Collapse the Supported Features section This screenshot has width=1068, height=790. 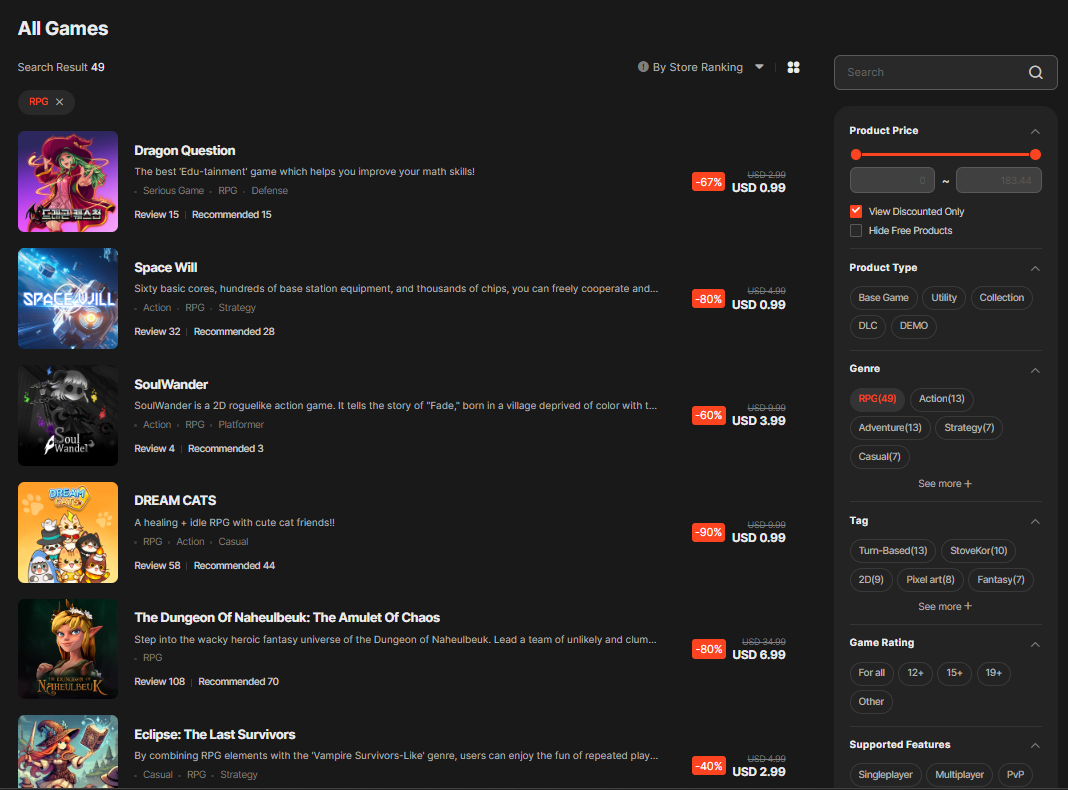click(x=1035, y=745)
